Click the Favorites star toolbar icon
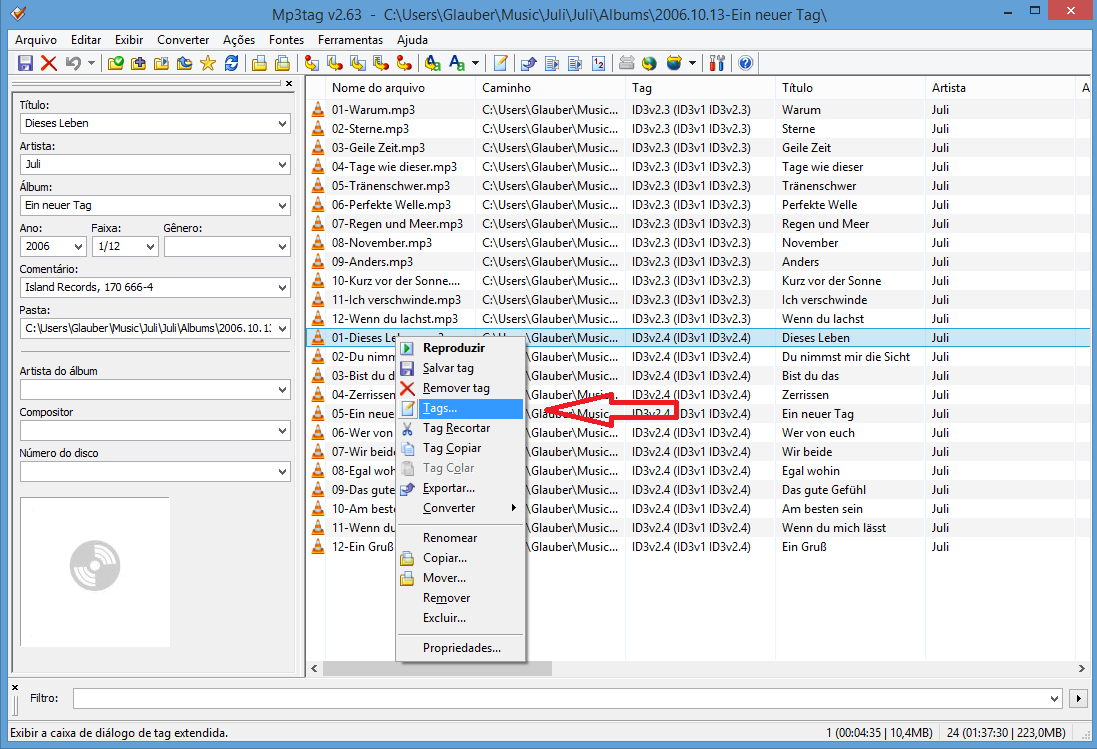 [208, 63]
